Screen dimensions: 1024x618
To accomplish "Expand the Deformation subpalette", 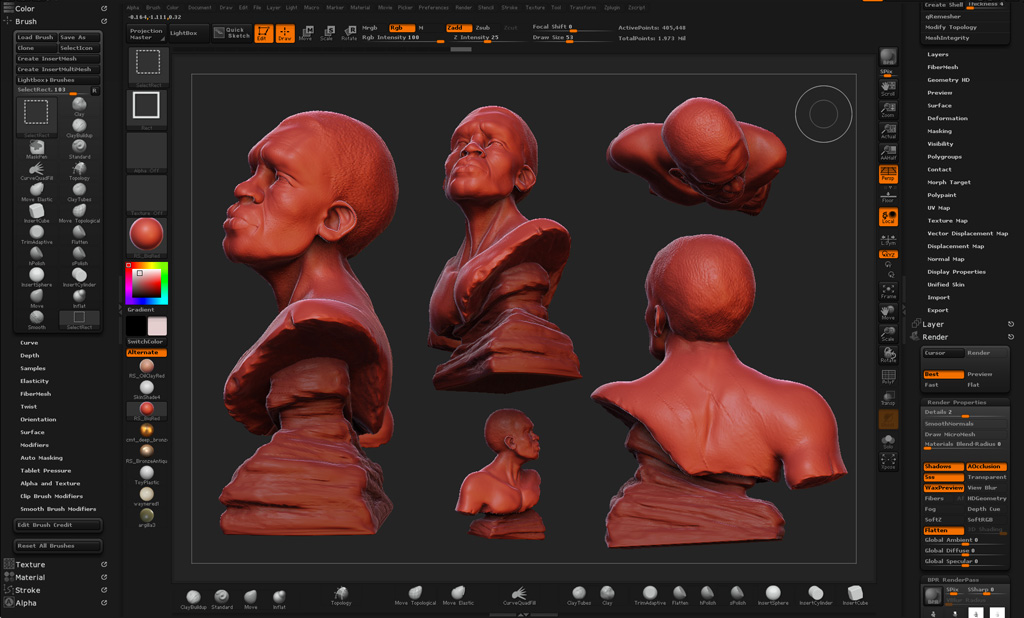I will [x=947, y=118].
